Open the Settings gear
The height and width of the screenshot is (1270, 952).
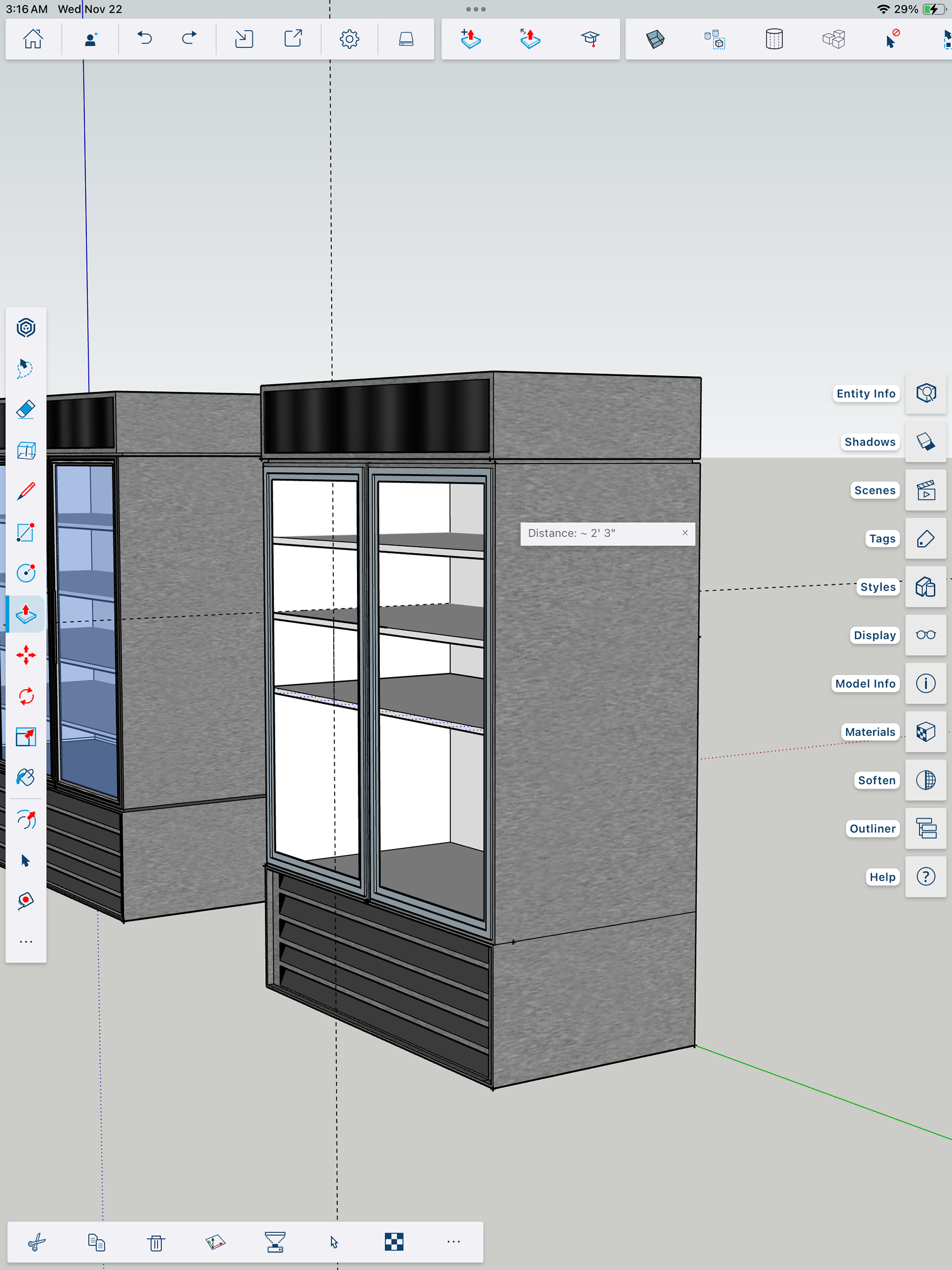tap(349, 39)
